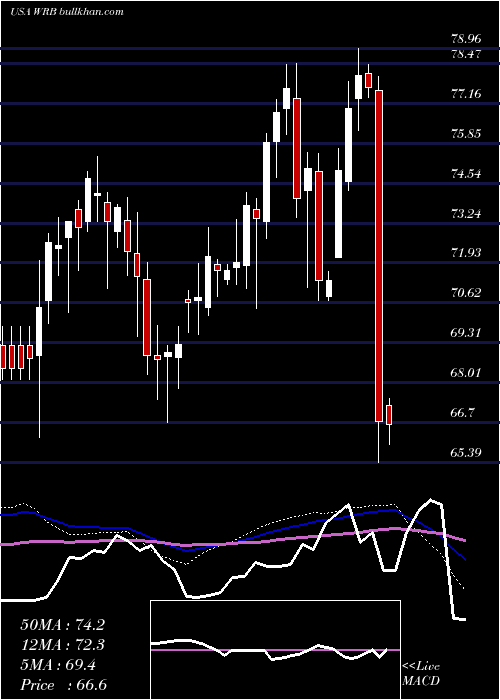Click the 68.01 price axis label
500x700 pixels.
click(467, 372)
